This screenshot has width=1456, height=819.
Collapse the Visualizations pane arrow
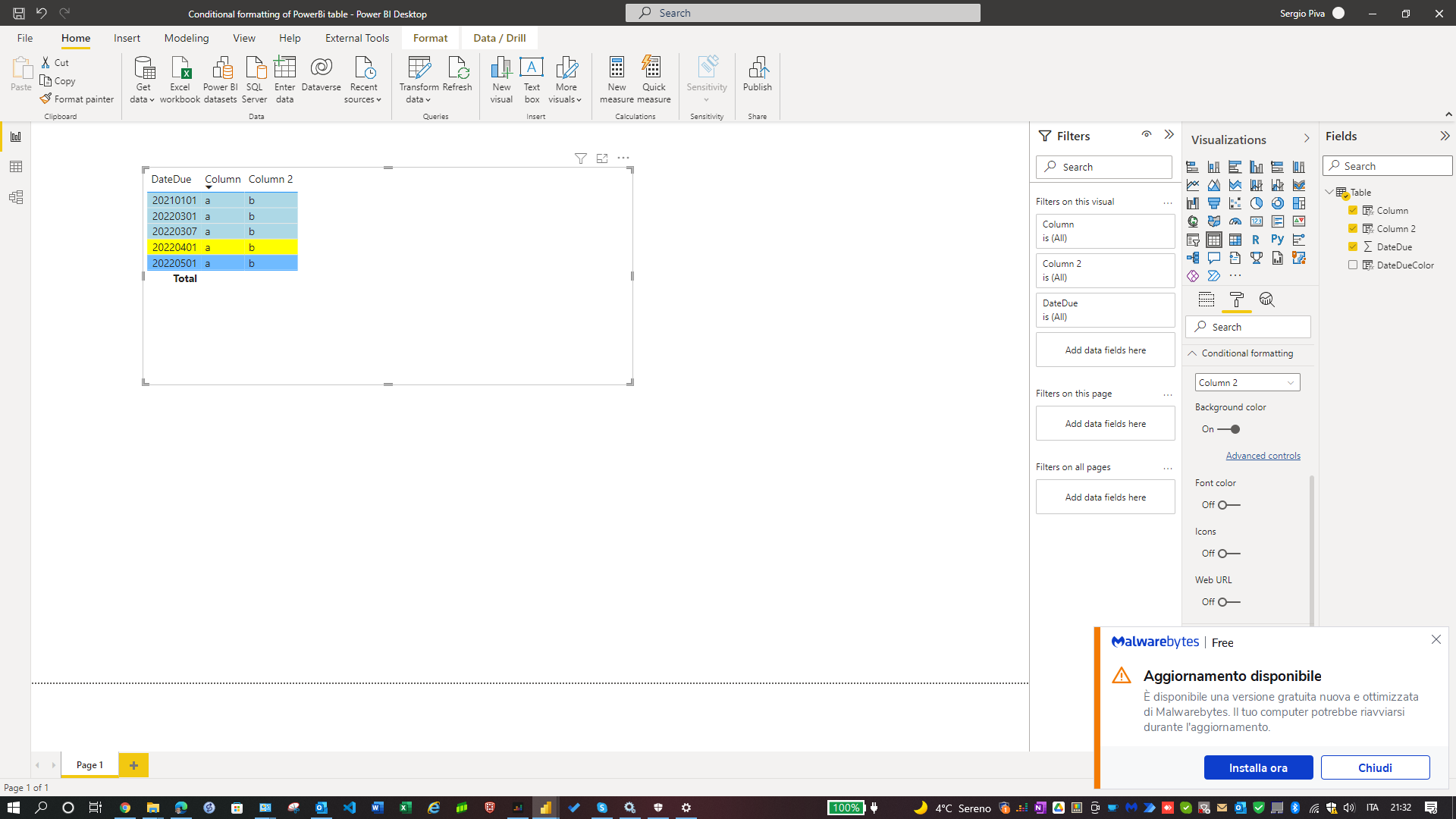click(x=1307, y=139)
